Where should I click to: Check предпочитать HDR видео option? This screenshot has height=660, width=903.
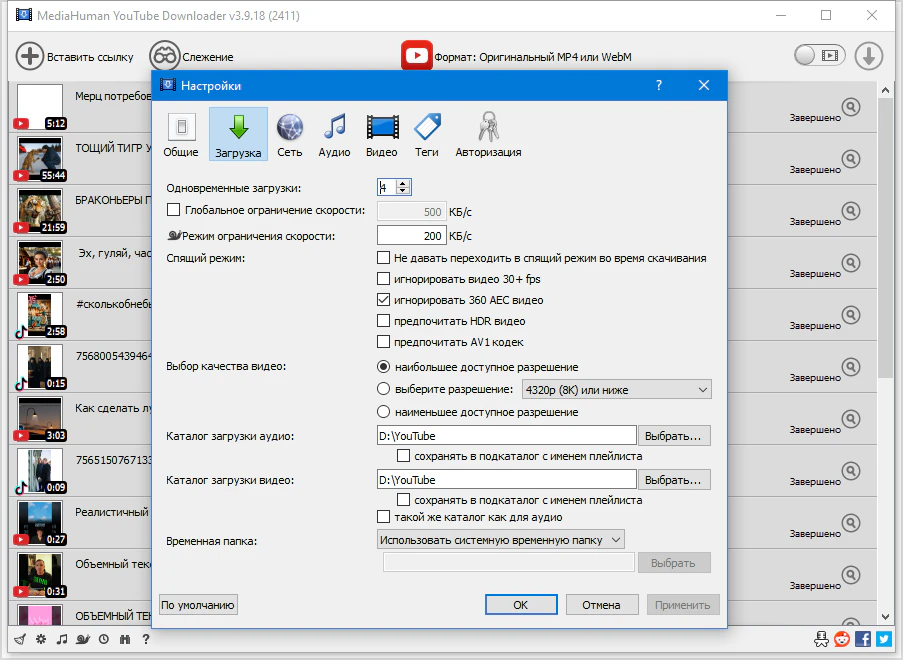click(384, 321)
